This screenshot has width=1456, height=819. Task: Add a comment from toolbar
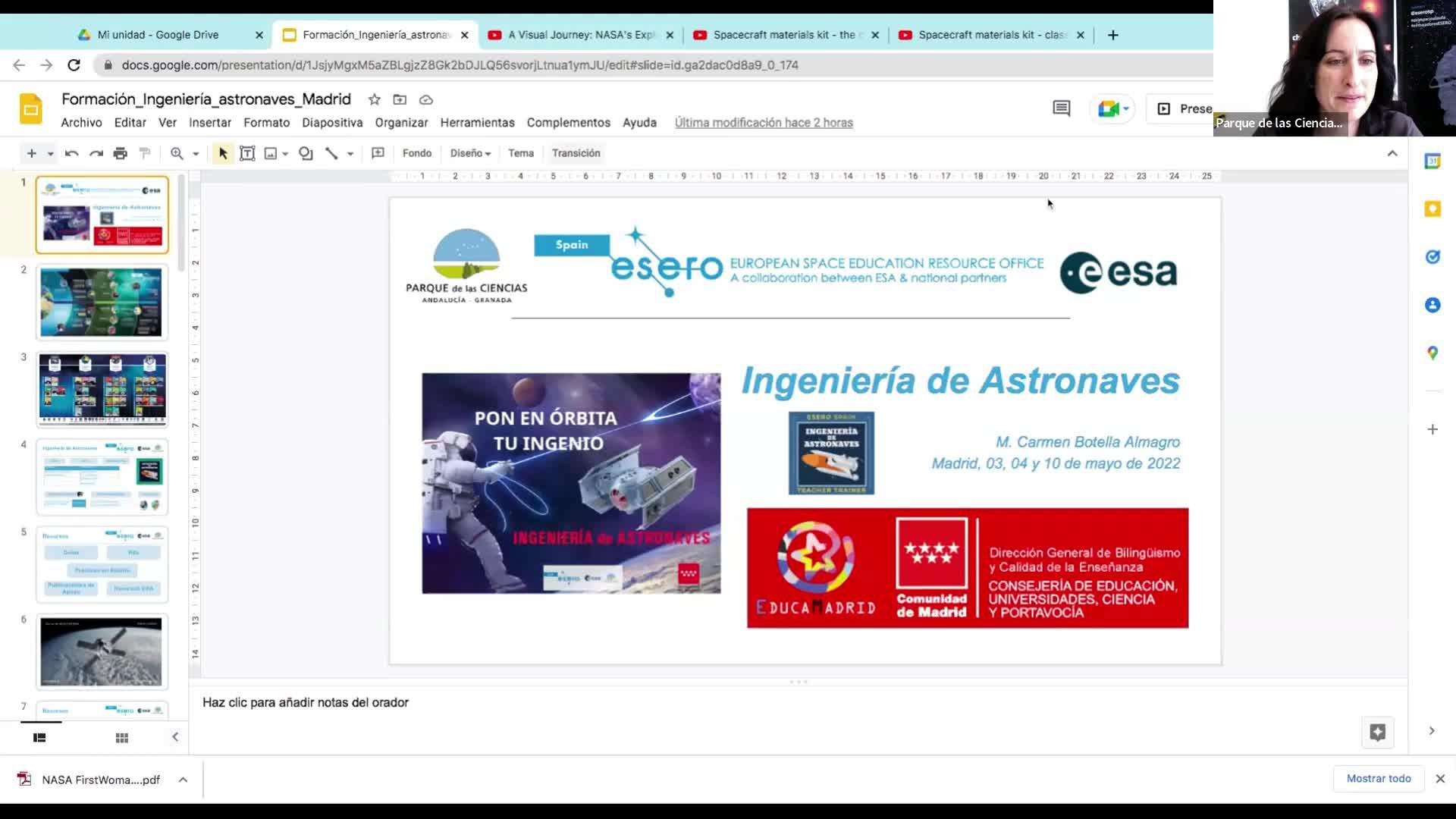click(378, 153)
